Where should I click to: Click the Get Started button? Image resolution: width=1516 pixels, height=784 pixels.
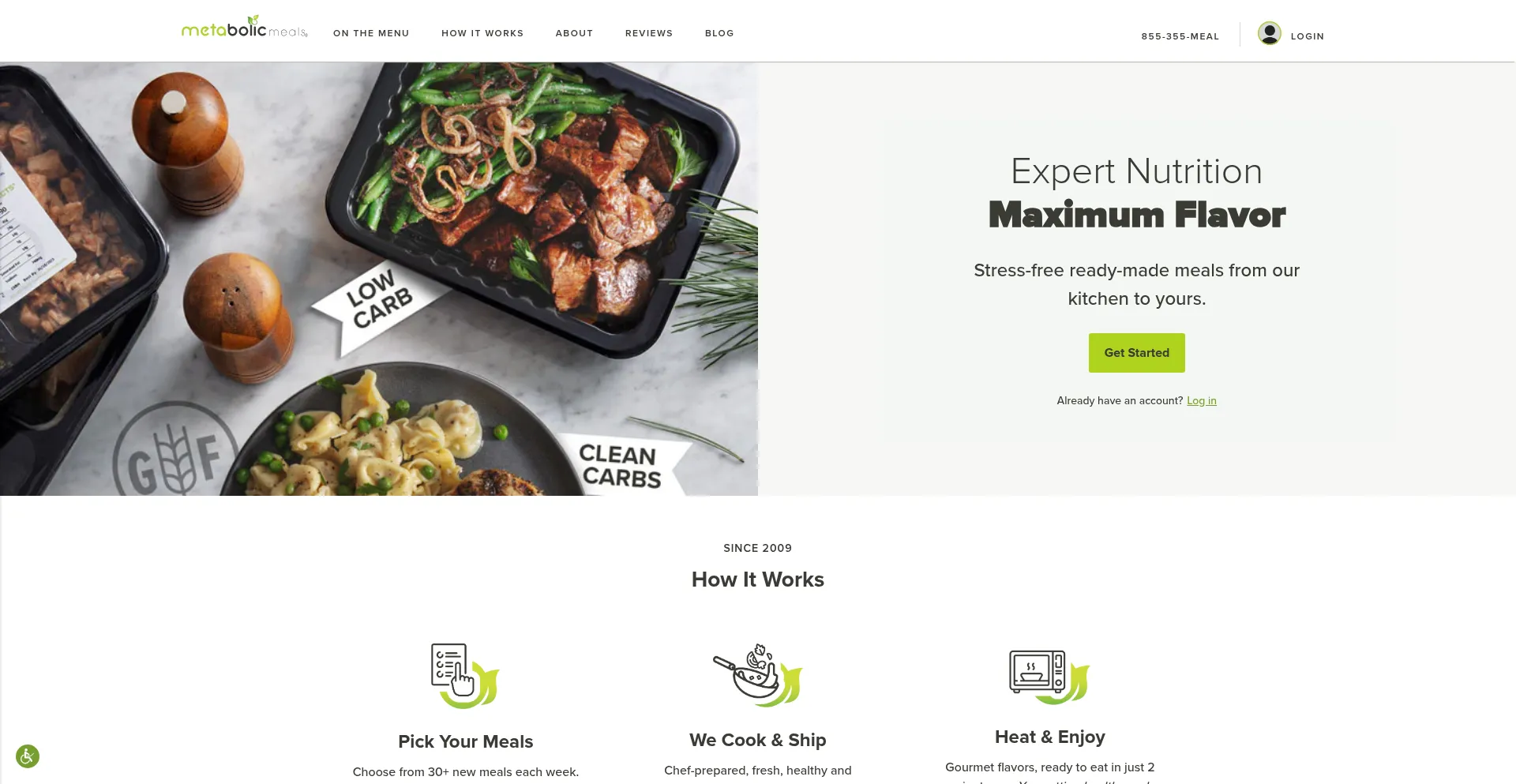click(x=1137, y=353)
